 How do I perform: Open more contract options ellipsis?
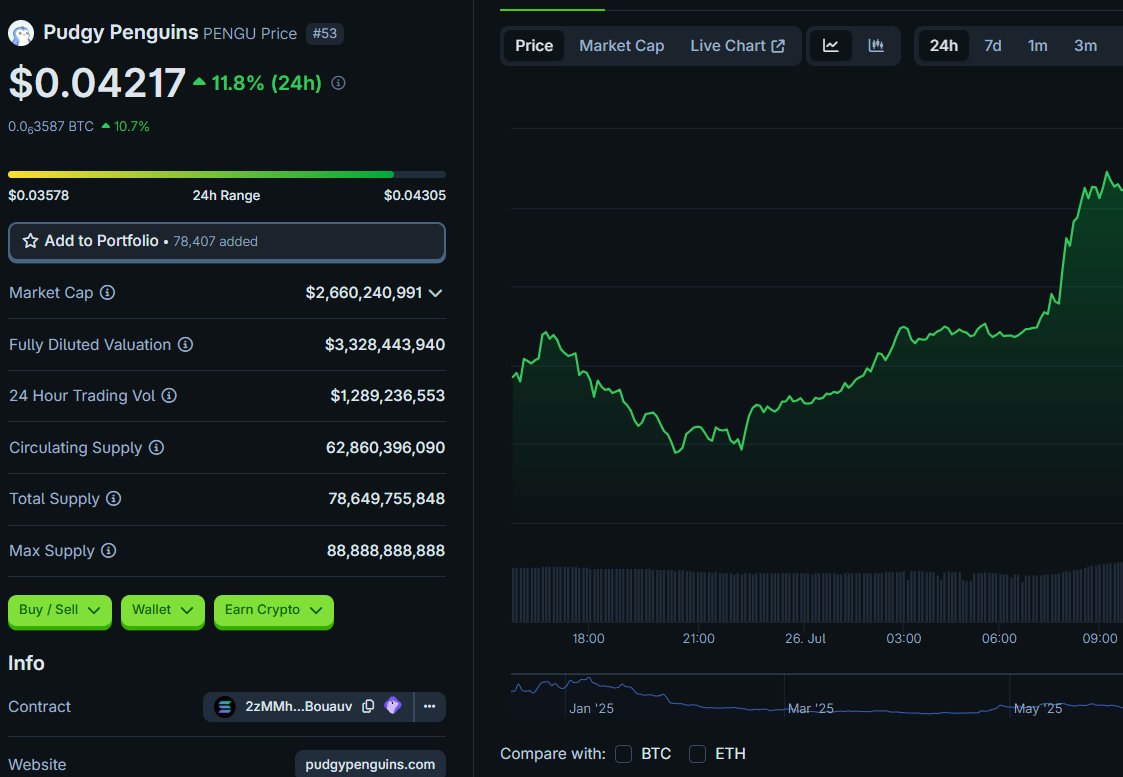coord(430,706)
